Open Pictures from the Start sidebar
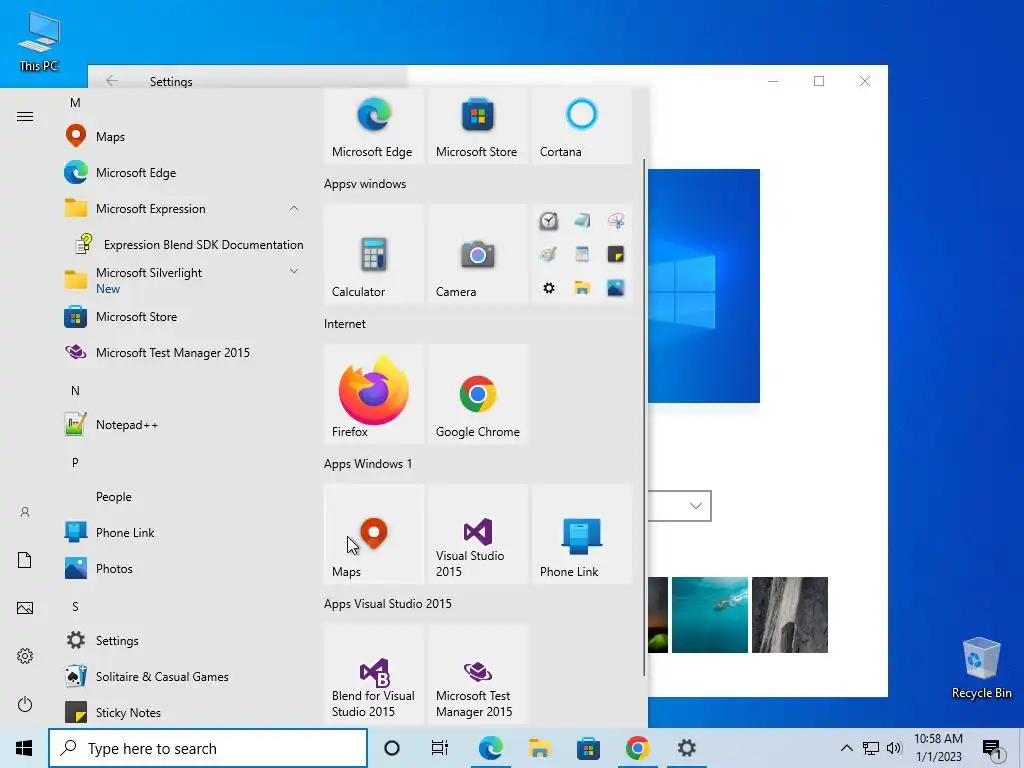 coord(25,608)
